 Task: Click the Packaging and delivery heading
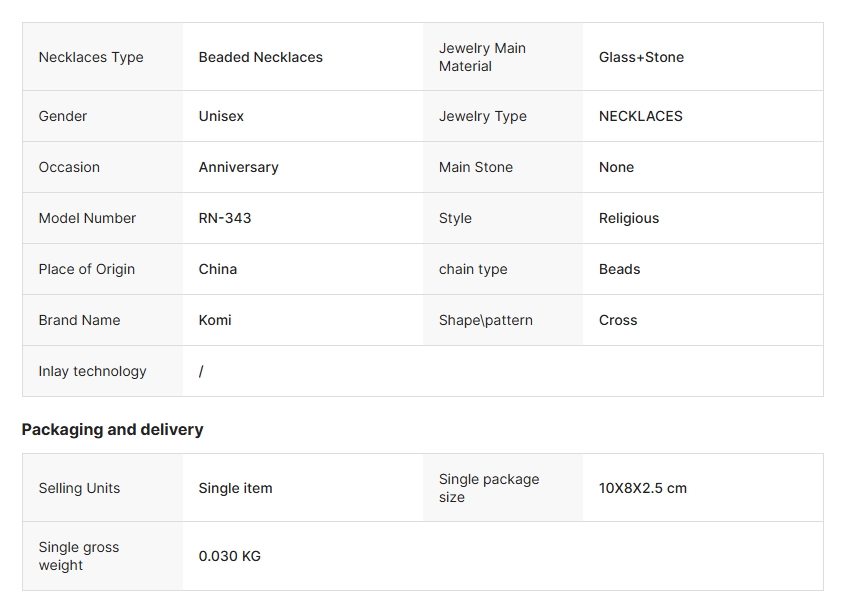(x=113, y=430)
